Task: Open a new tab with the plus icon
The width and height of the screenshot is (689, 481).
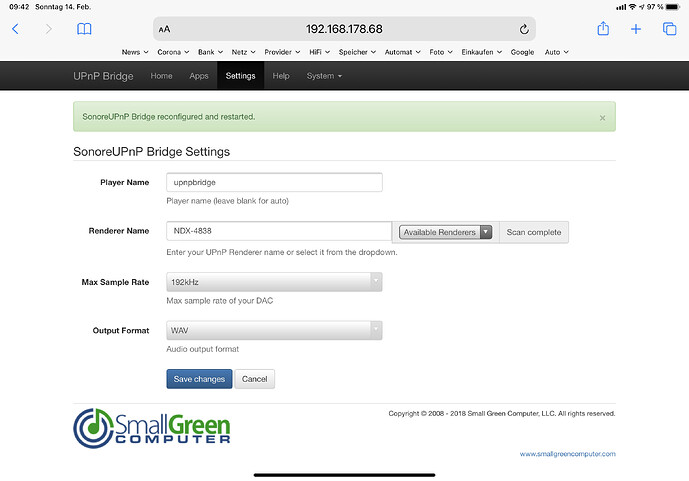Action: point(635,29)
